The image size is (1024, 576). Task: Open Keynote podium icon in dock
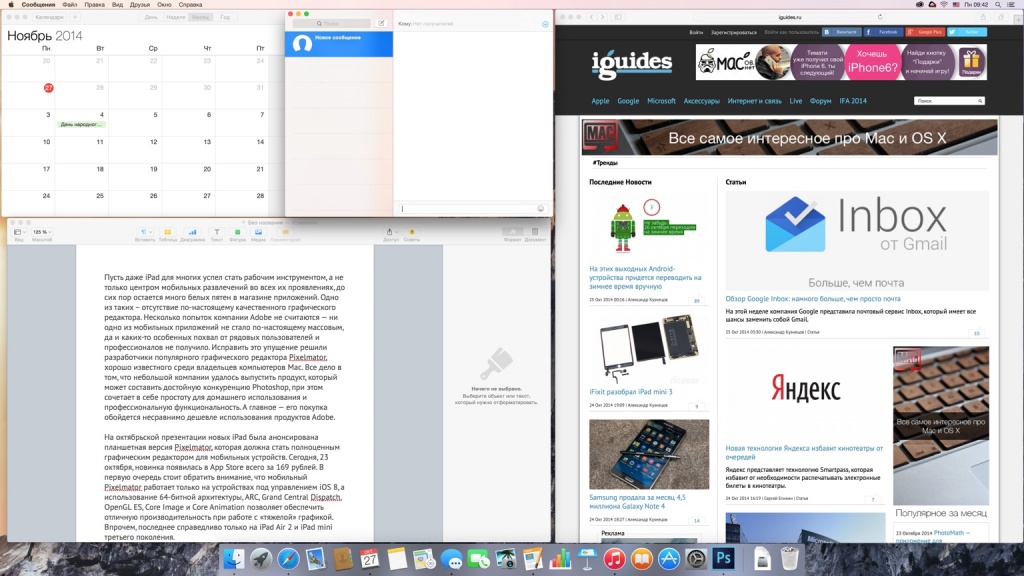click(587, 559)
